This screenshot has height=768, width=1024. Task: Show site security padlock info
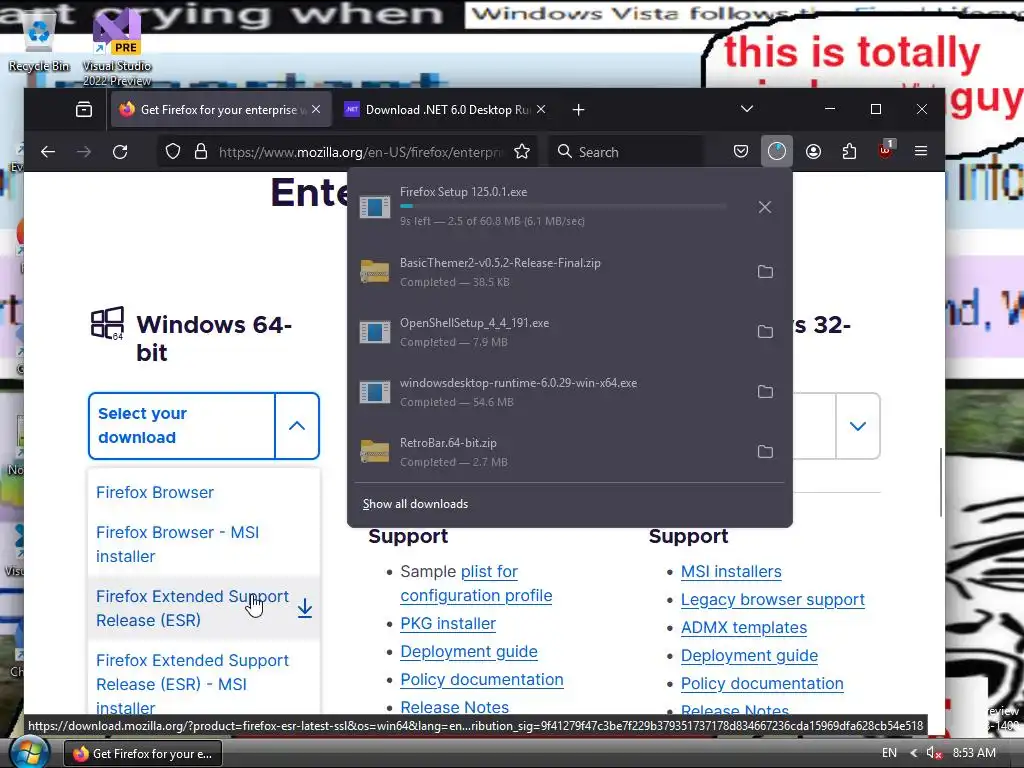(201, 152)
